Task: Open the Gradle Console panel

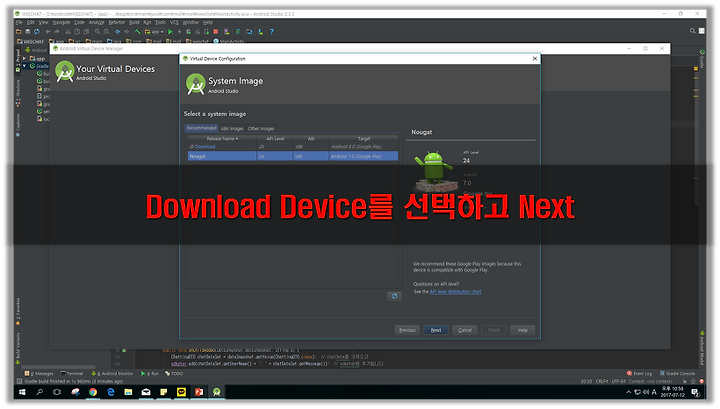Action: click(677, 374)
